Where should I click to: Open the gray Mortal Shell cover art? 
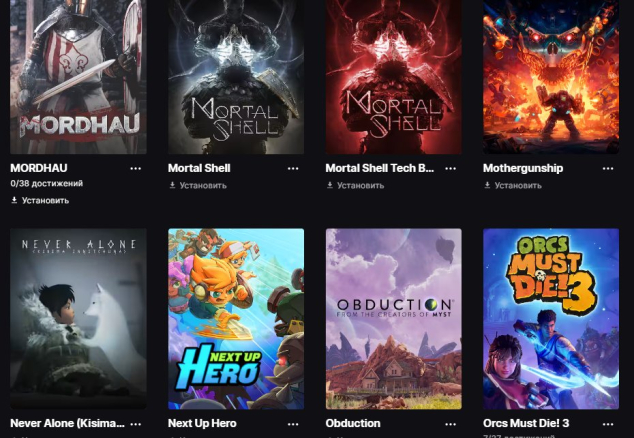click(x=236, y=77)
